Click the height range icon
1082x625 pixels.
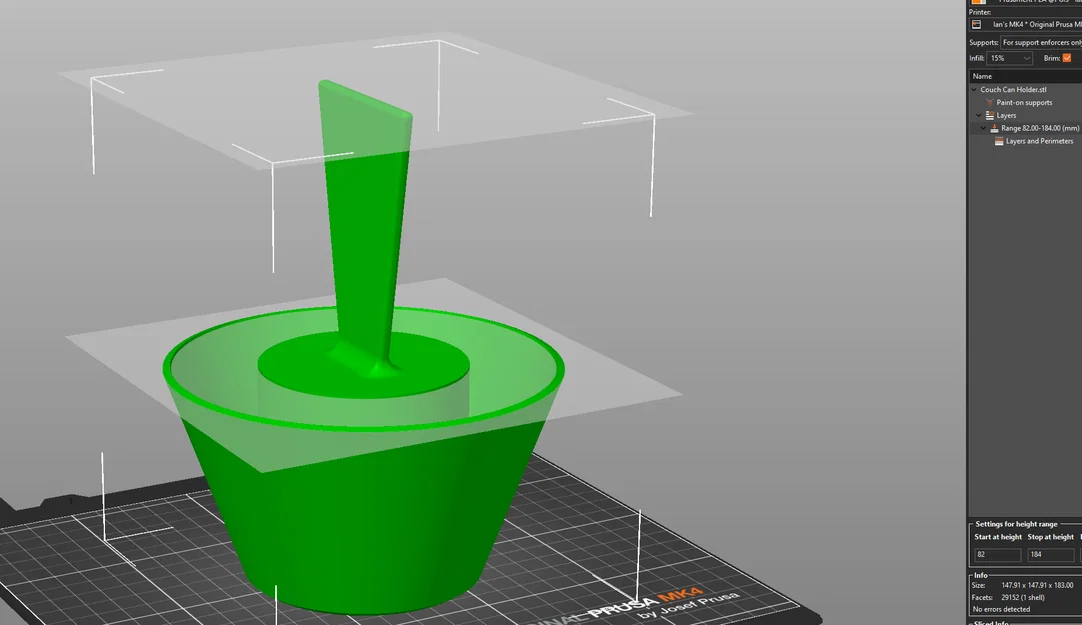[x=994, y=128]
